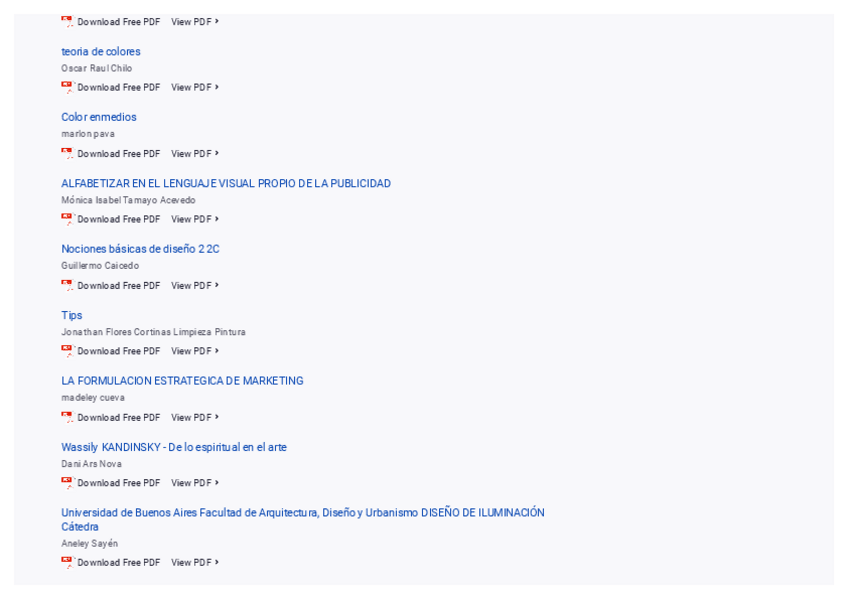848x599 pixels.
Task: Open 'LA FORMULACION ESTRATEGICA DE MARKETING'
Action: 182,381
